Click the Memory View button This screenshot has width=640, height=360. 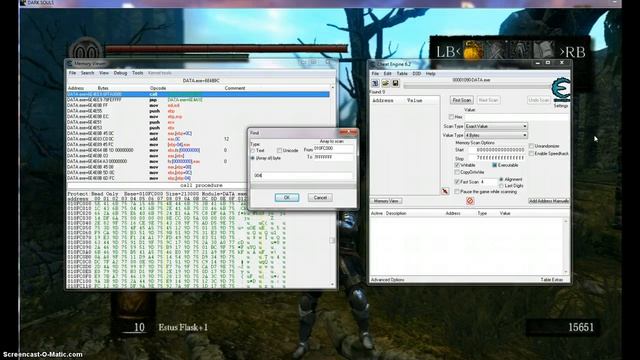pyautogui.click(x=386, y=201)
